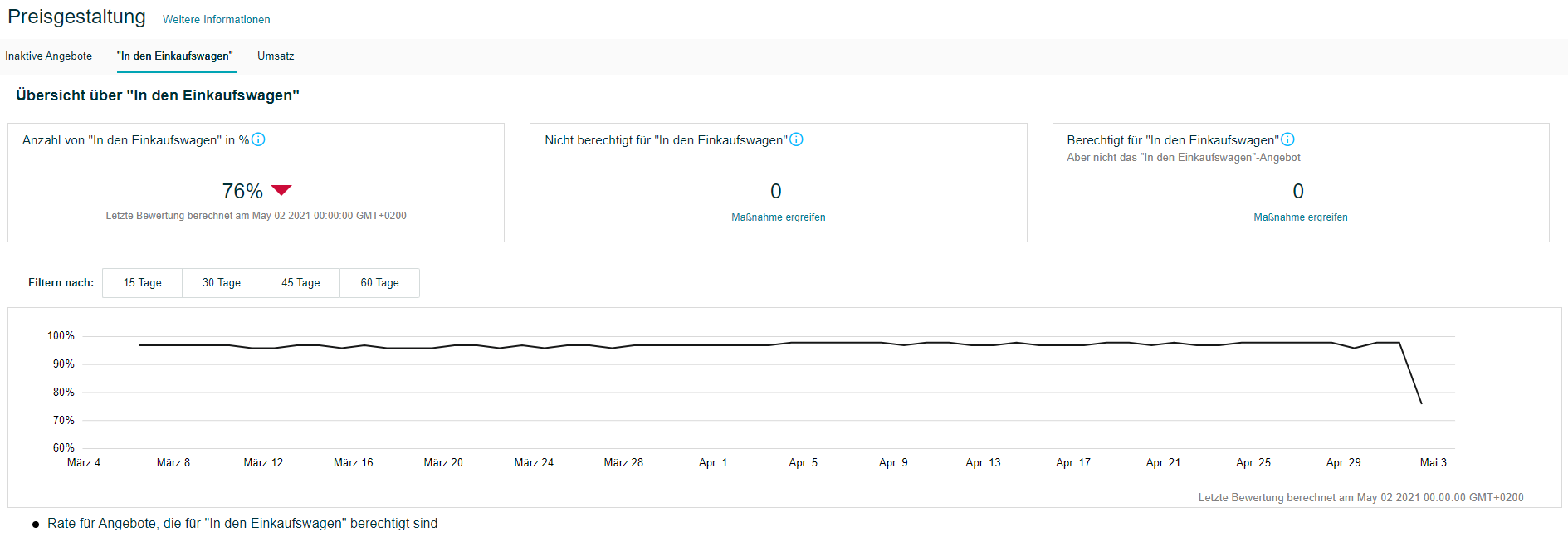Click the "März 16" axis date label
This screenshot has width=1568, height=537.
tap(353, 463)
